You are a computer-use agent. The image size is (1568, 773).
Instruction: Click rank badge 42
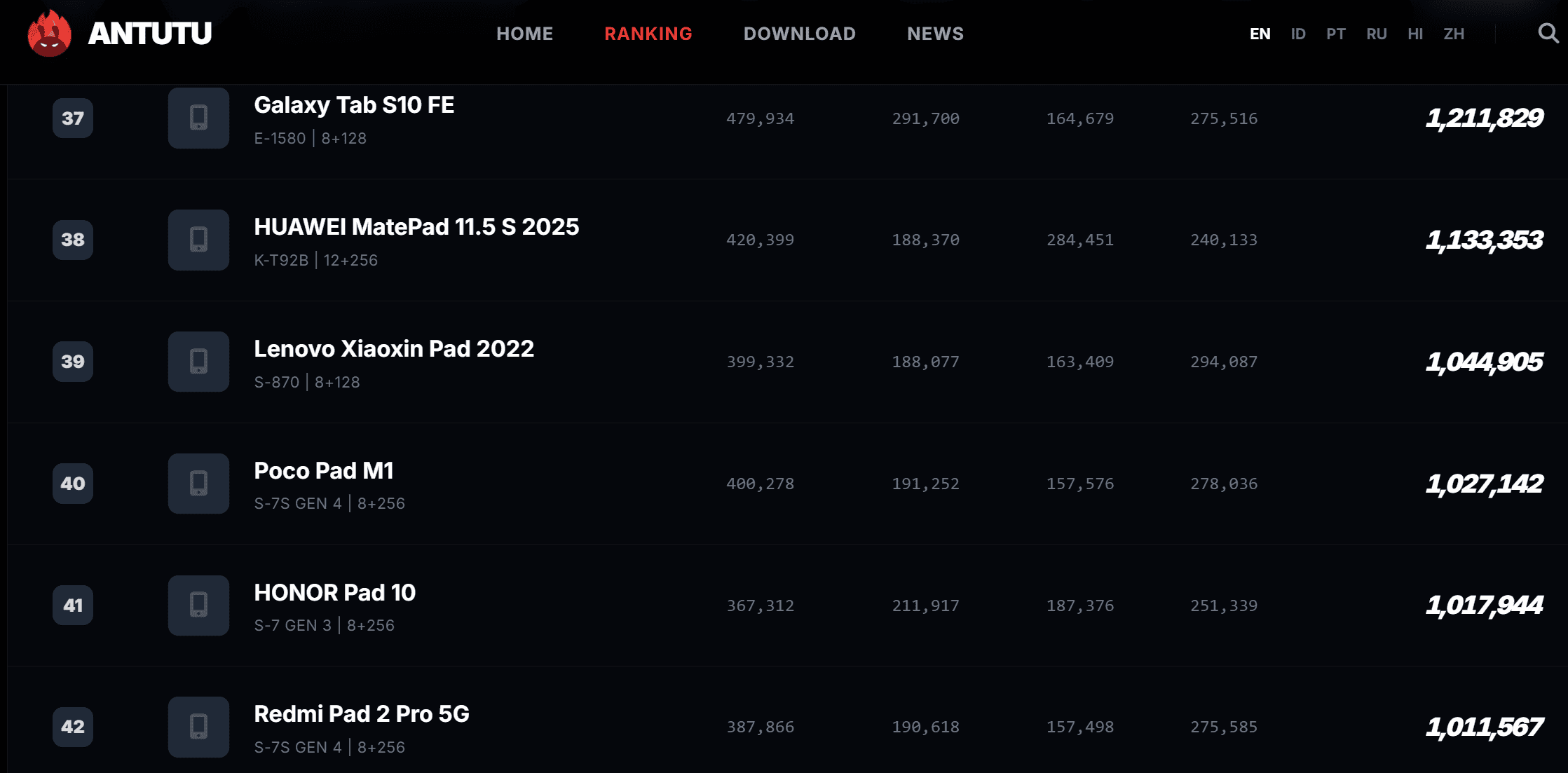click(x=73, y=727)
